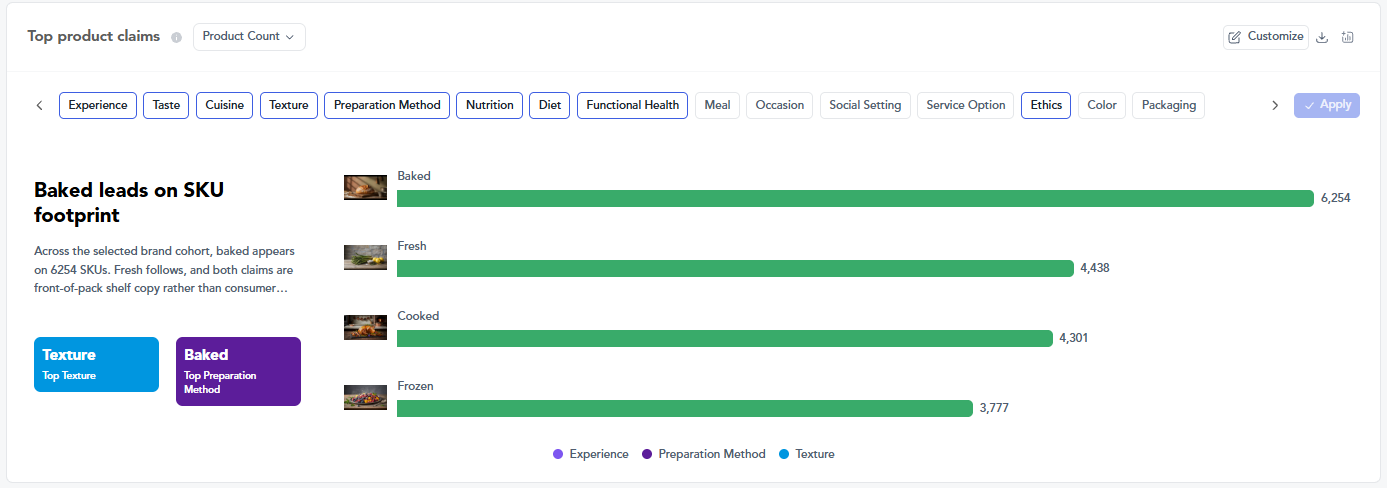The image size is (1387, 488).
Task: Open the Product Count dropdown
Action: (249, 37)
